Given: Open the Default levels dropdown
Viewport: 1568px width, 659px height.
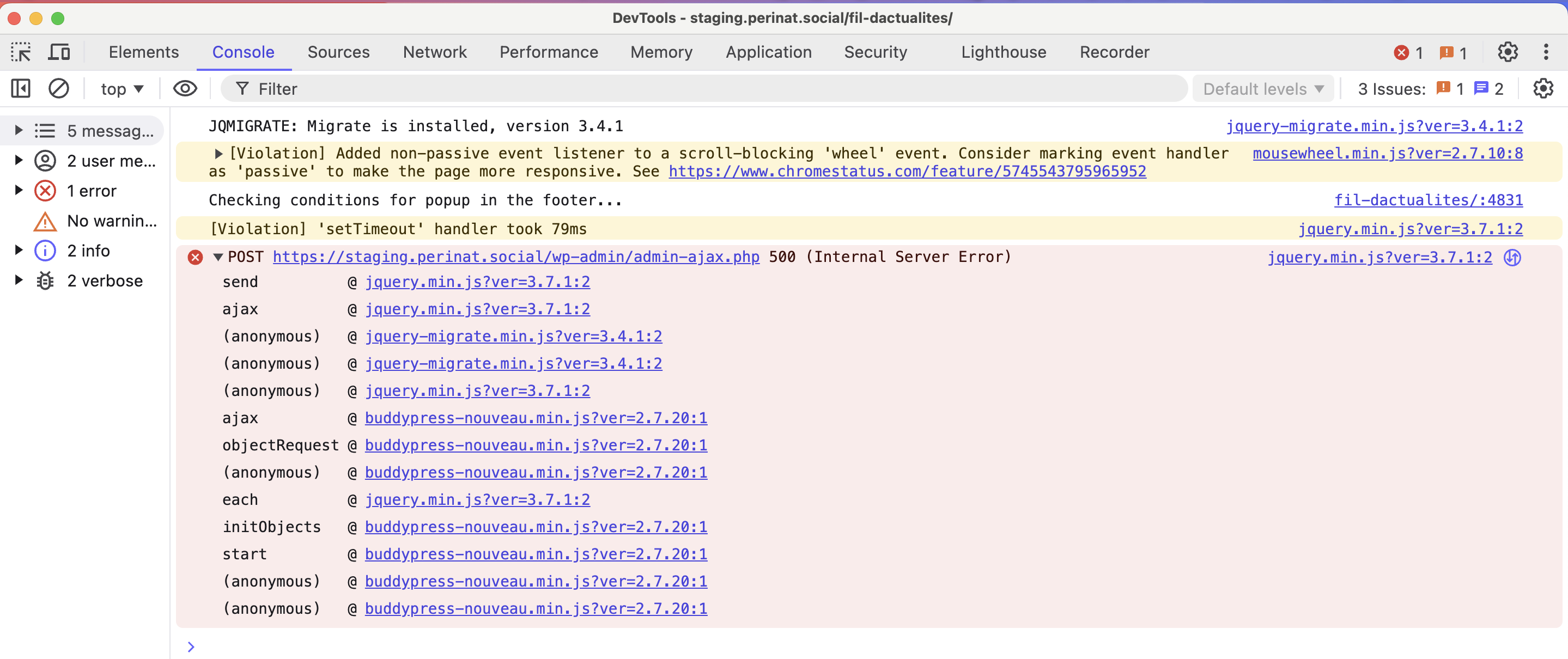Looking at the screenshot, I should 1263,89.
